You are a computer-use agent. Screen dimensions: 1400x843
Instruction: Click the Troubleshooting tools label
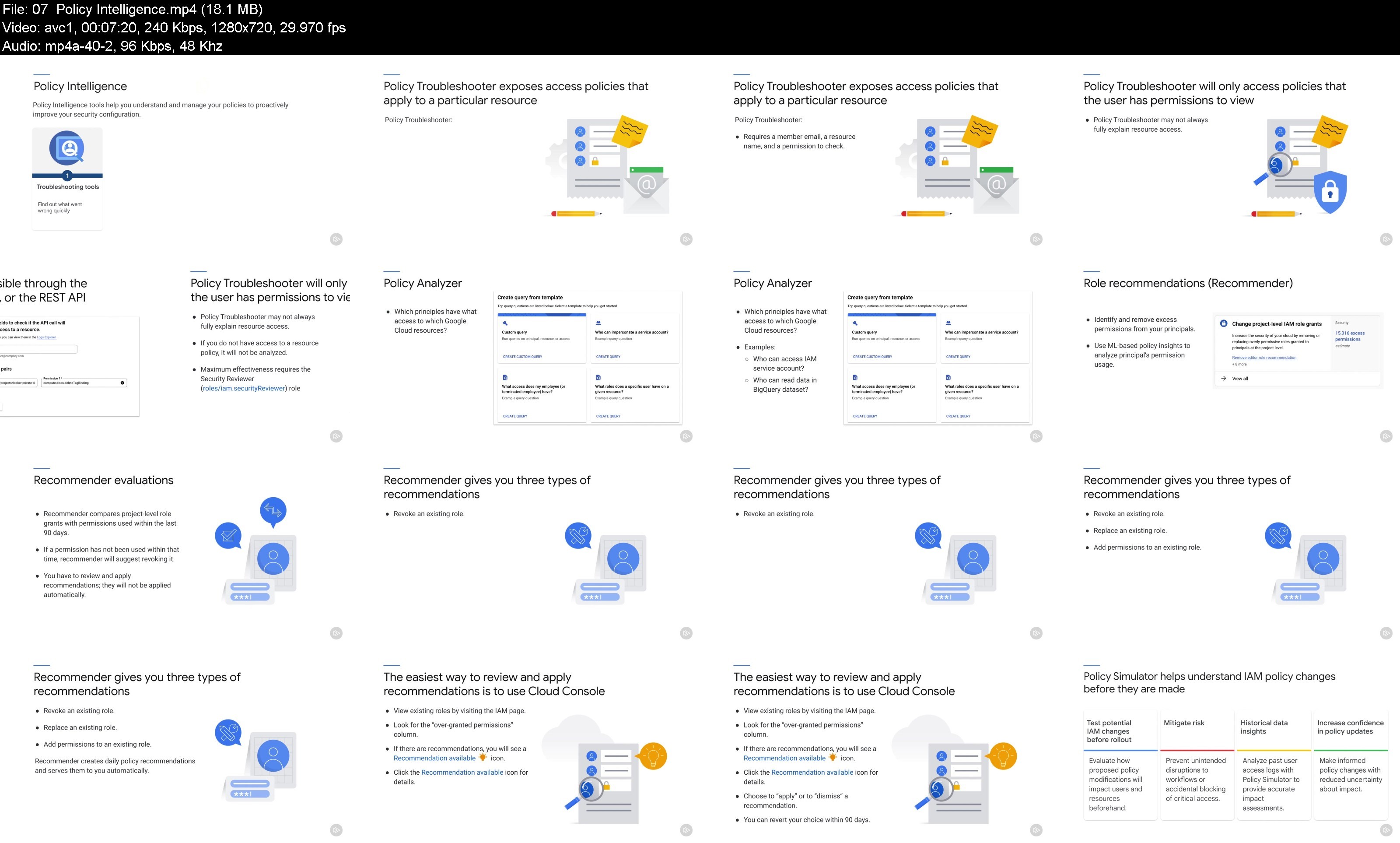pyautogui.click(x=67, y=187)
